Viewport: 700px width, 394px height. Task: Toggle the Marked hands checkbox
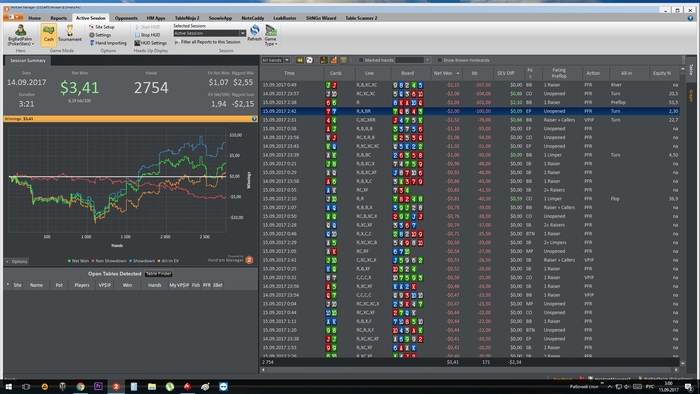361,60
